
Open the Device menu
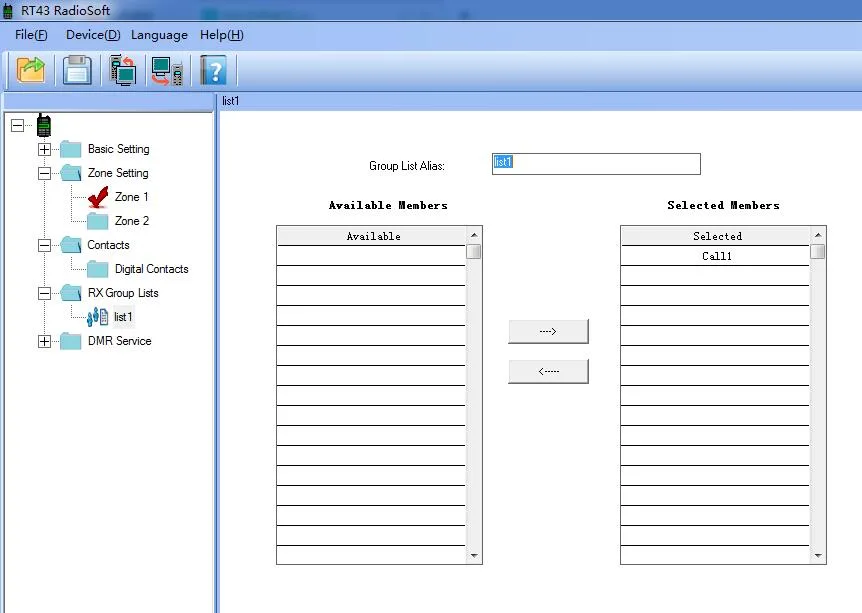pos(92,35)
